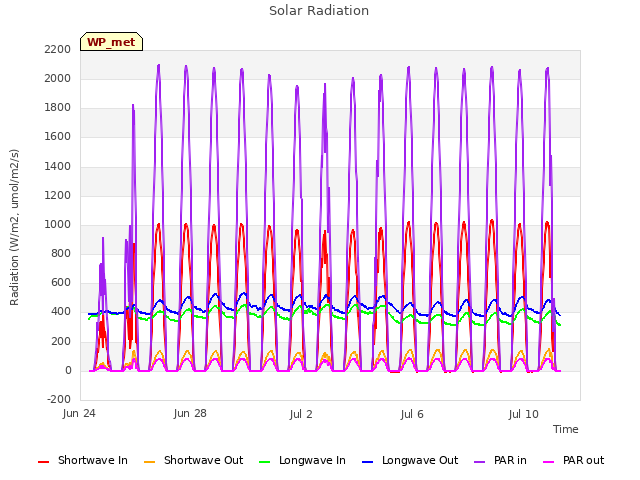Click the 1000 y-axis tick label
Image resolution: width=640 pixels, height=480 pixels.
point(58,224)
